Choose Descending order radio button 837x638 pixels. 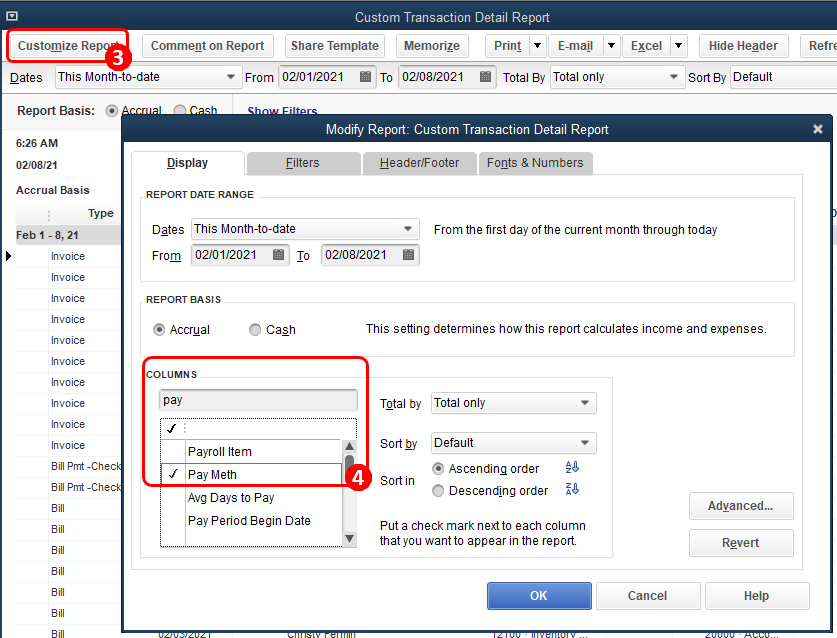click(438, 491)
